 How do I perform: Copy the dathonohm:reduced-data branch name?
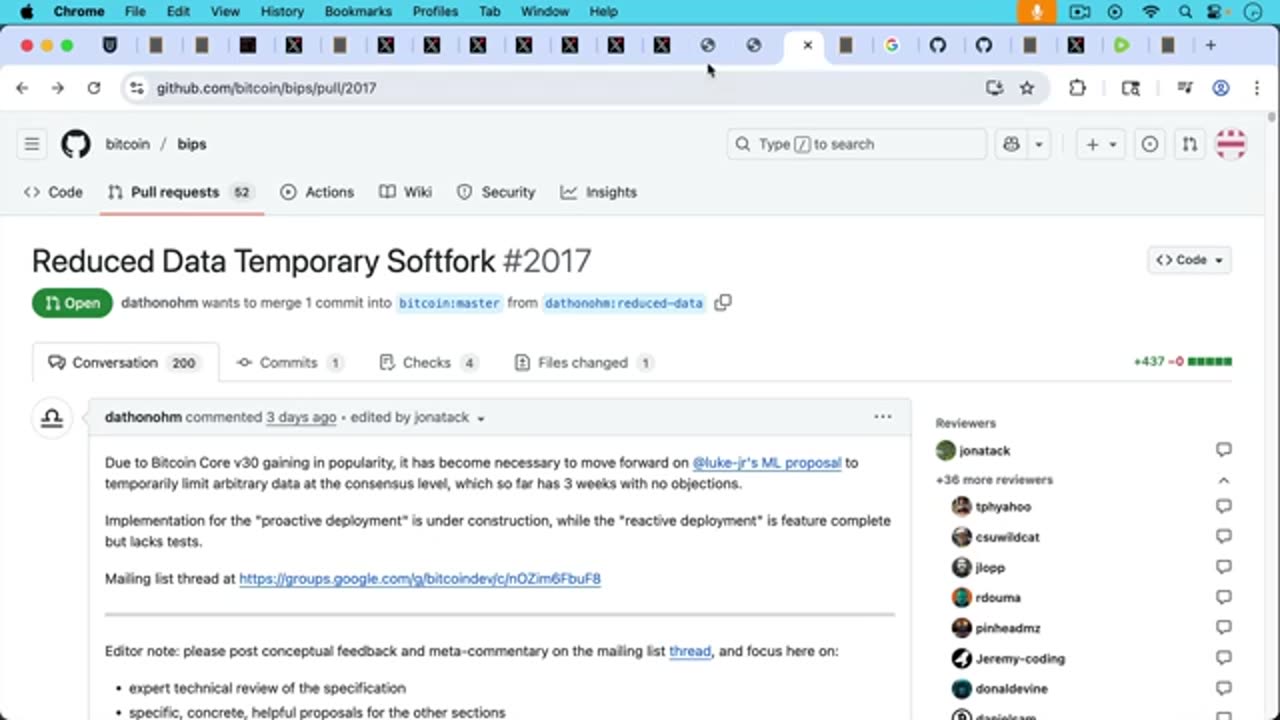(723, 302)
